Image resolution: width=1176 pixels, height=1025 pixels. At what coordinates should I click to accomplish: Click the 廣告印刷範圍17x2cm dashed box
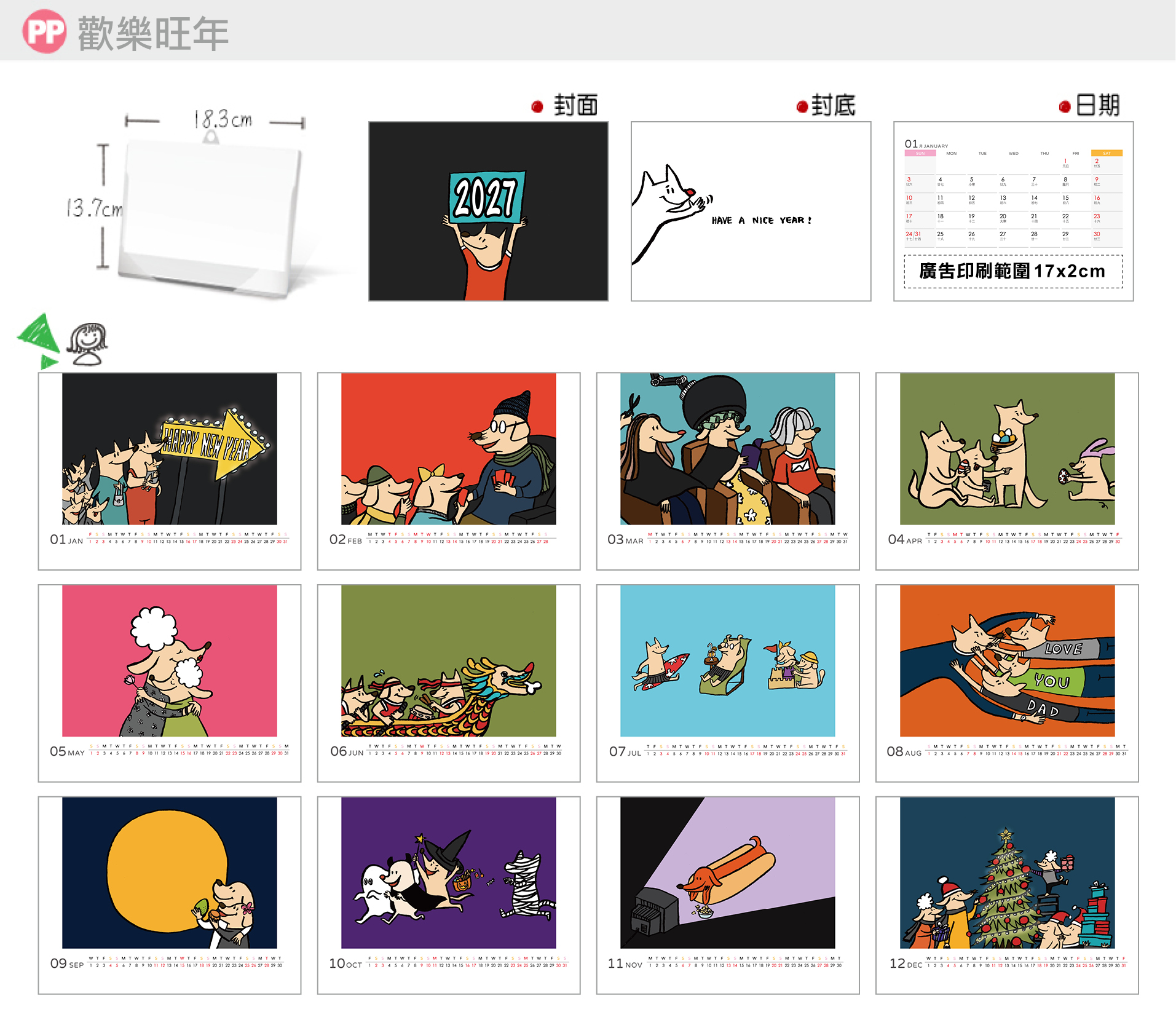pos(1013,271)
